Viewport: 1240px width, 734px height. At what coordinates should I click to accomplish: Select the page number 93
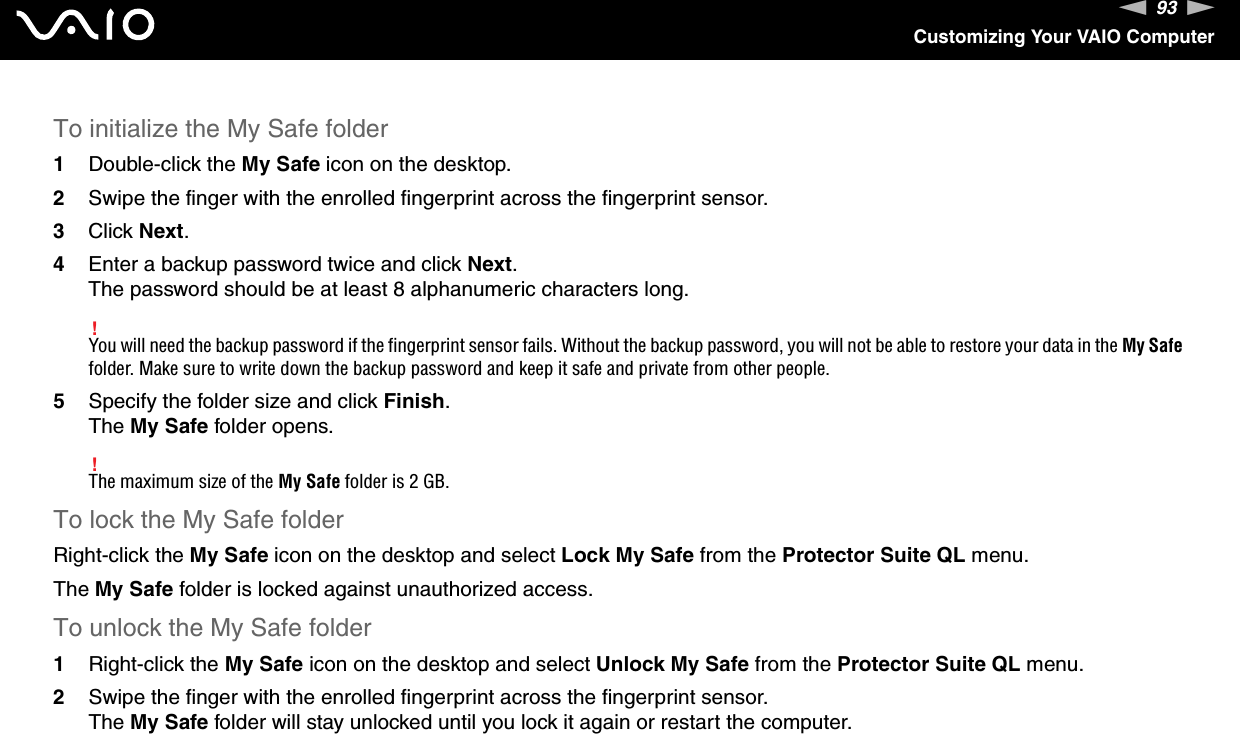click(1167, 9)
